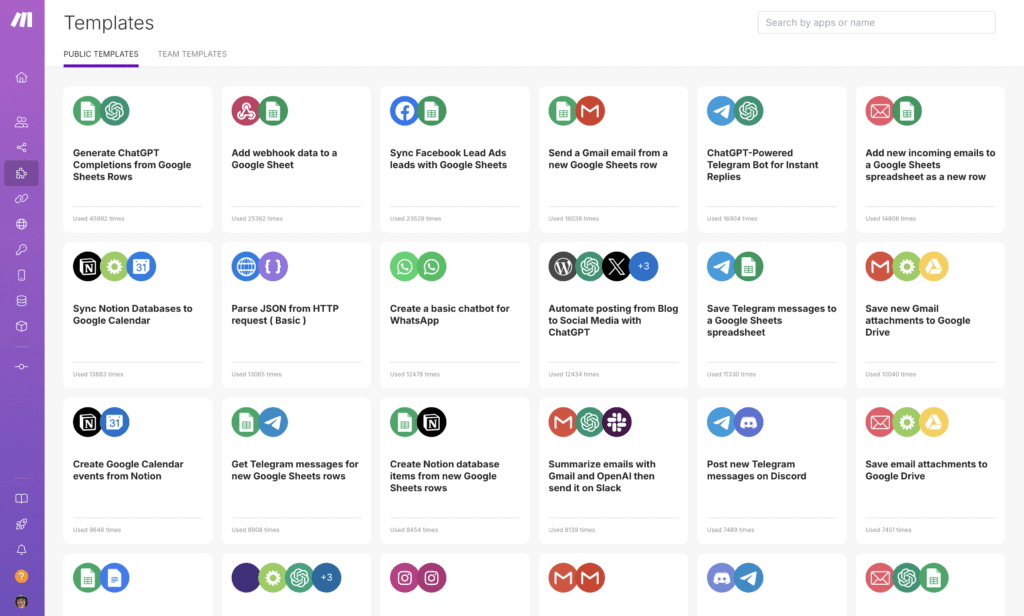This screenshot has height=616, width=1024.
Task: Open the notifications bell icon
Action: coord(21,550)
